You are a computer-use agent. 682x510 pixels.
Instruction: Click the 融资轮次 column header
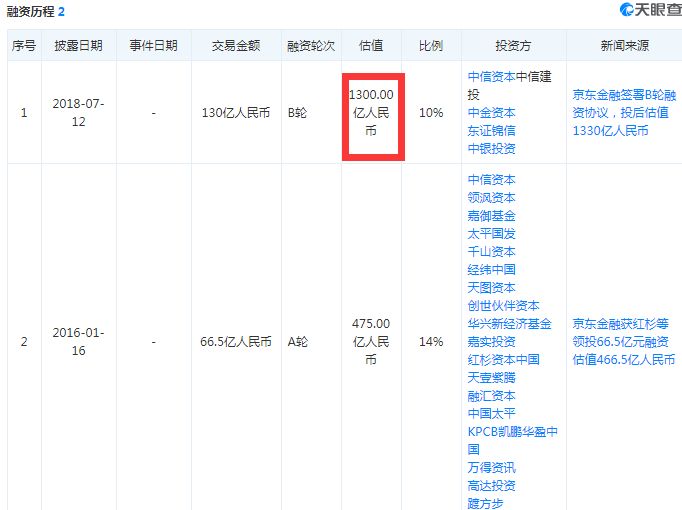click(311, 45)
